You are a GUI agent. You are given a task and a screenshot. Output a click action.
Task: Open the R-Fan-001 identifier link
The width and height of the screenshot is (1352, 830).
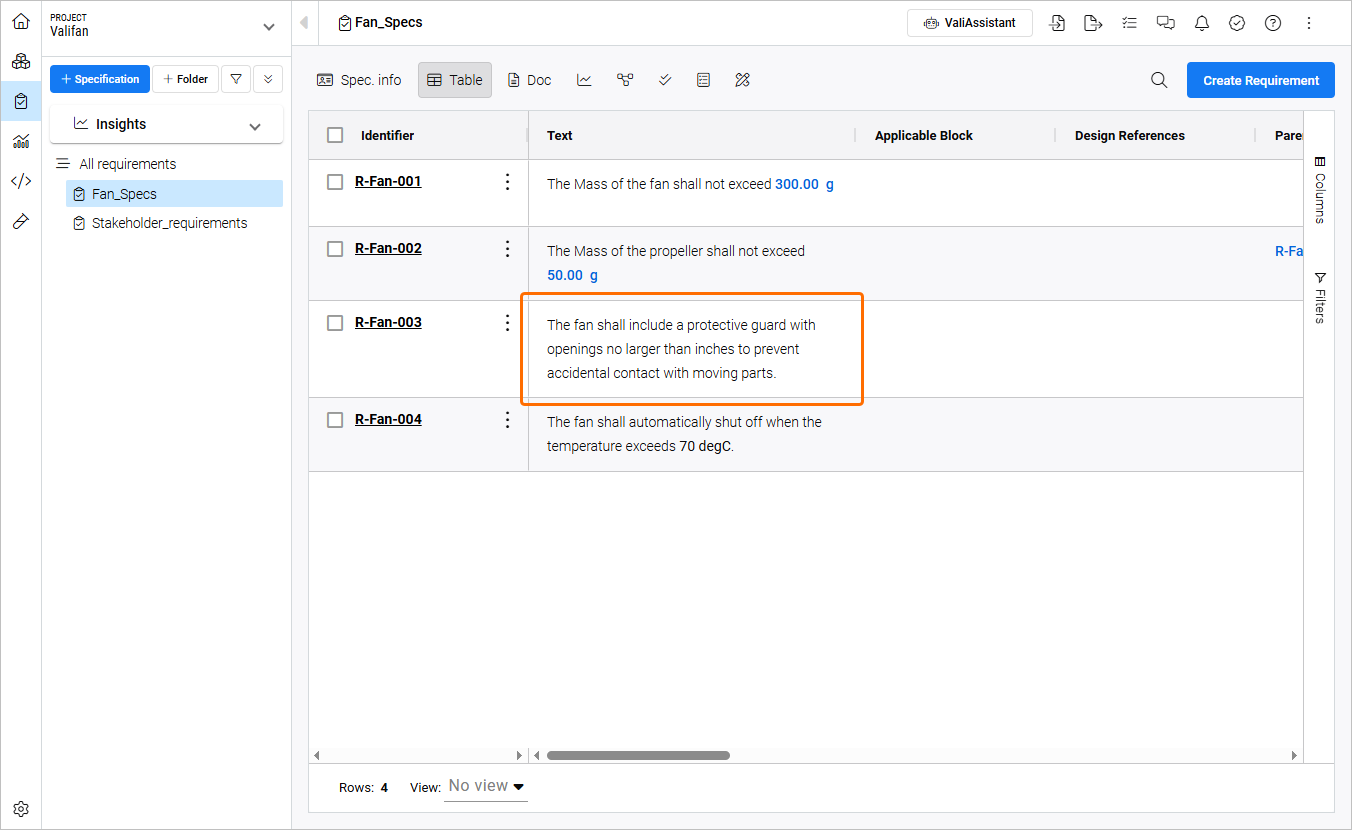click(388, 181)
